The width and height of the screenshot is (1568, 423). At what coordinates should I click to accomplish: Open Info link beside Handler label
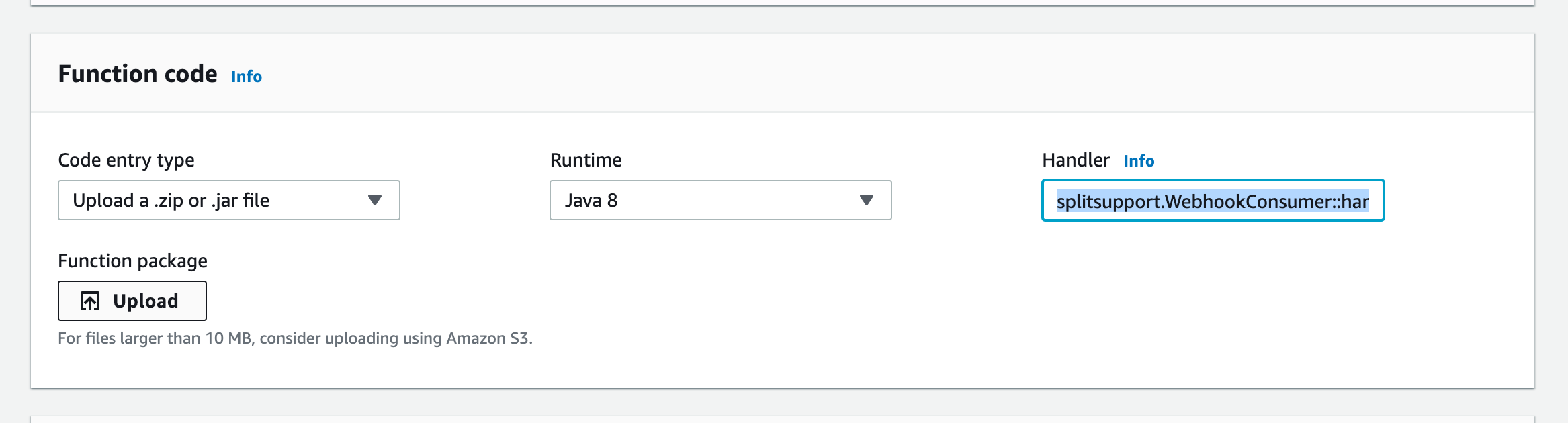click(1139, 161)
